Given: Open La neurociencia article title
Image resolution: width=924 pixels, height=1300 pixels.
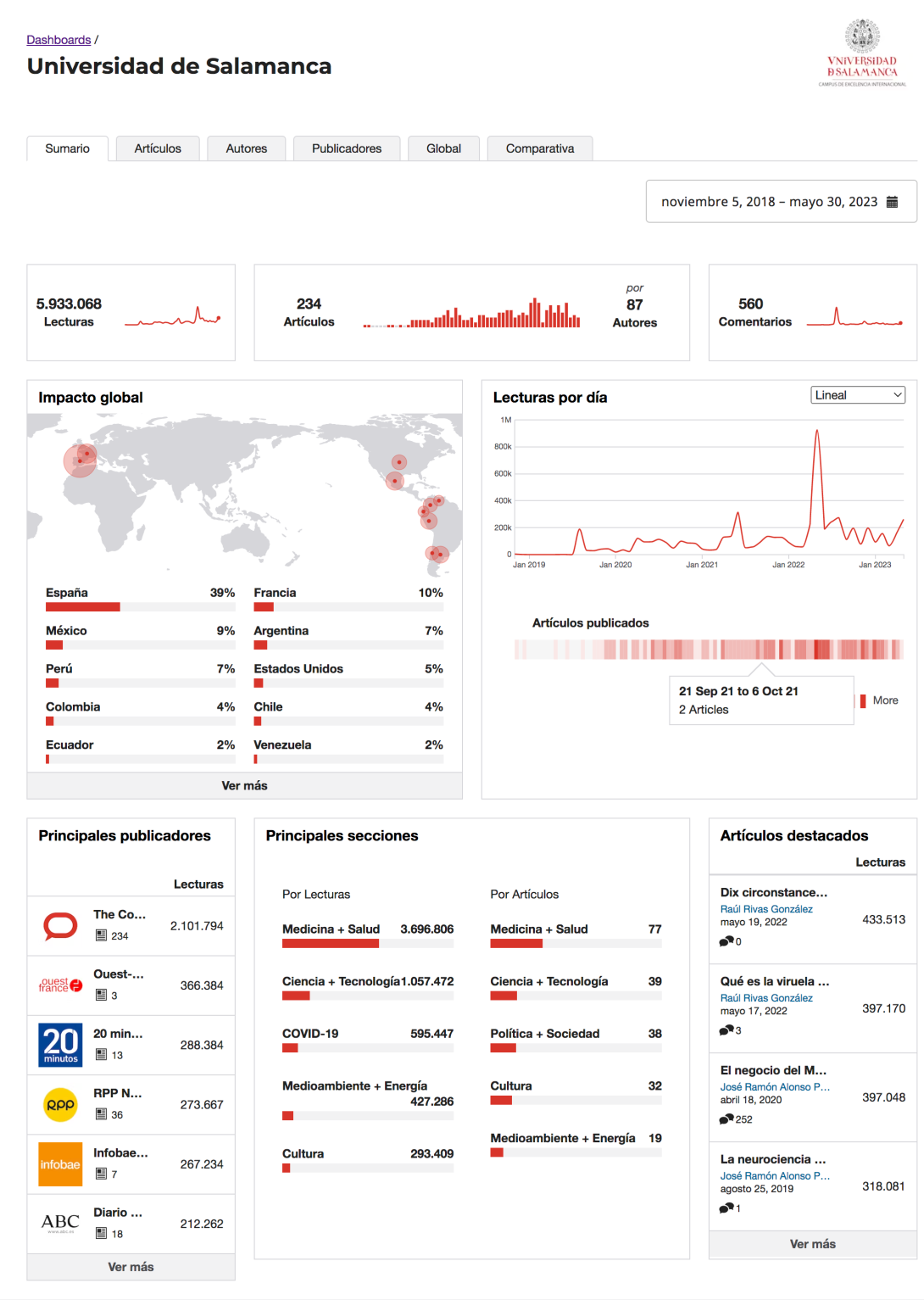Looking at the screenshot, I should 773,1159.
